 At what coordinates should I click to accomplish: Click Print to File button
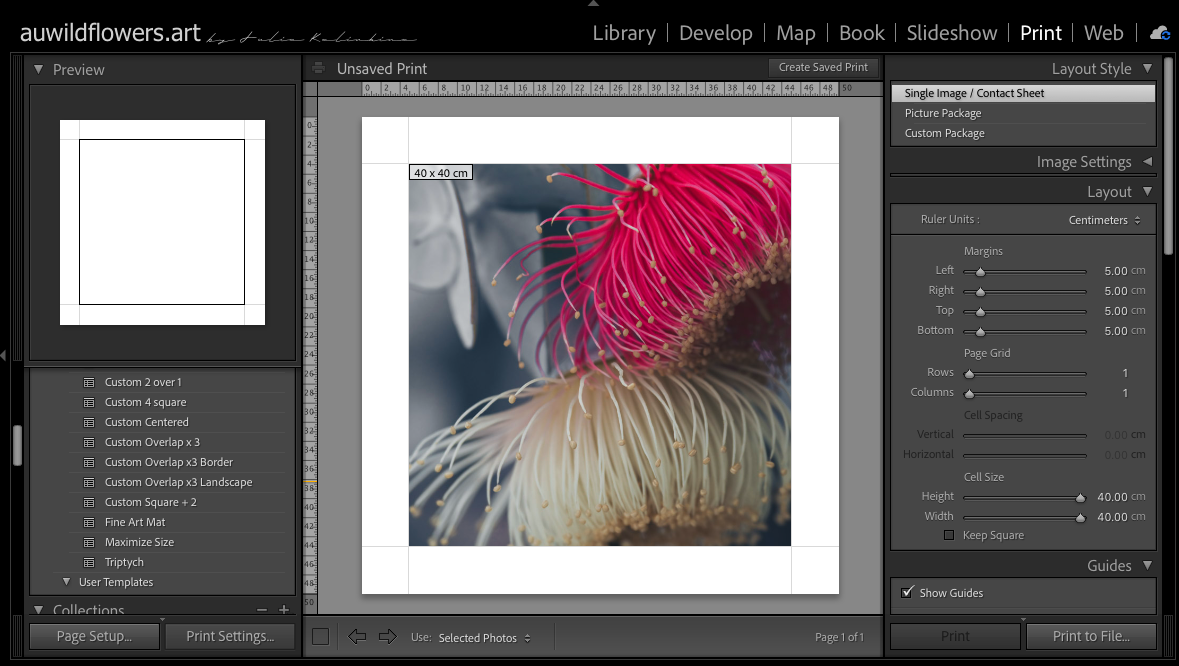tap(1091, 636)
